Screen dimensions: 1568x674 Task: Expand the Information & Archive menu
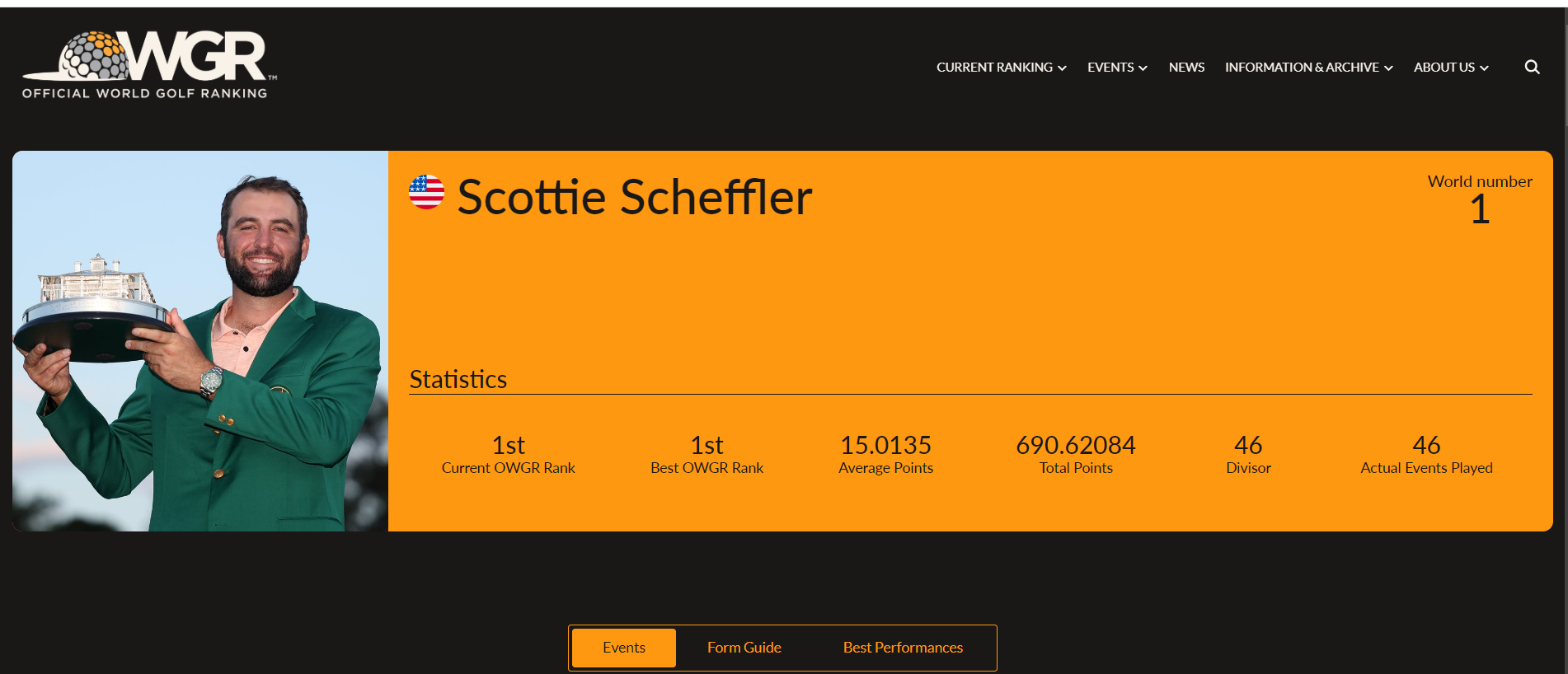(1308, 68)
